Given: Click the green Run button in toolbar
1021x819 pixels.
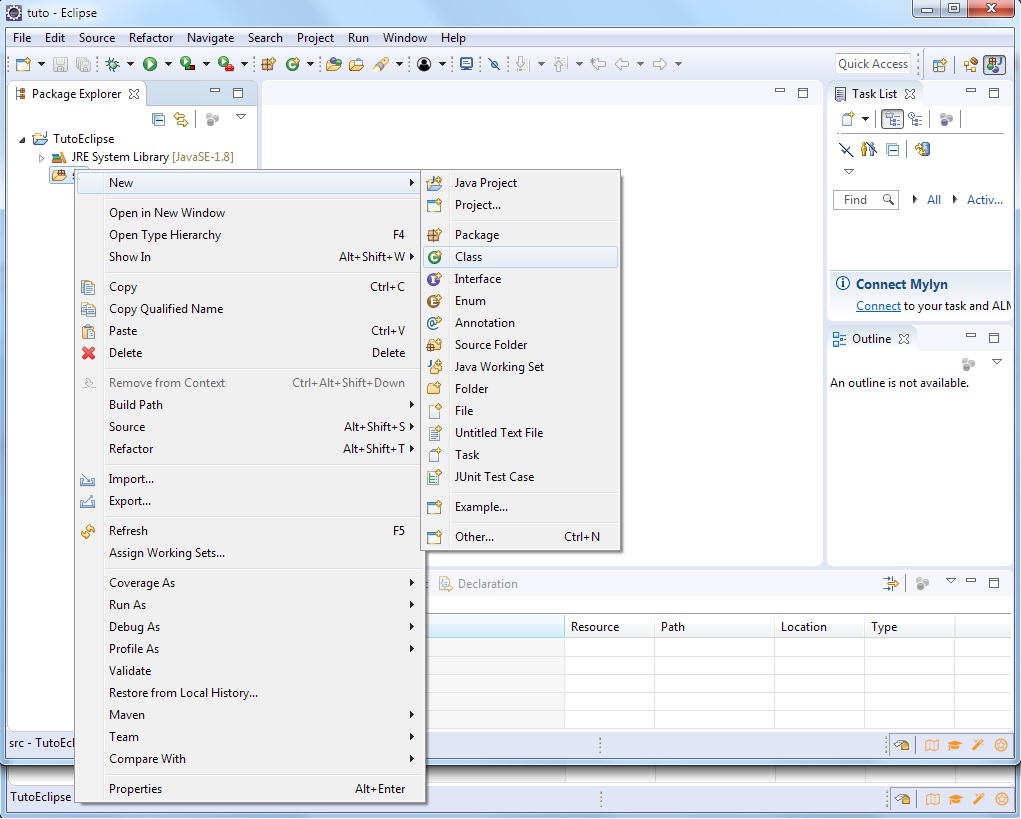Looking at the screenshot, I should [150, 64].
